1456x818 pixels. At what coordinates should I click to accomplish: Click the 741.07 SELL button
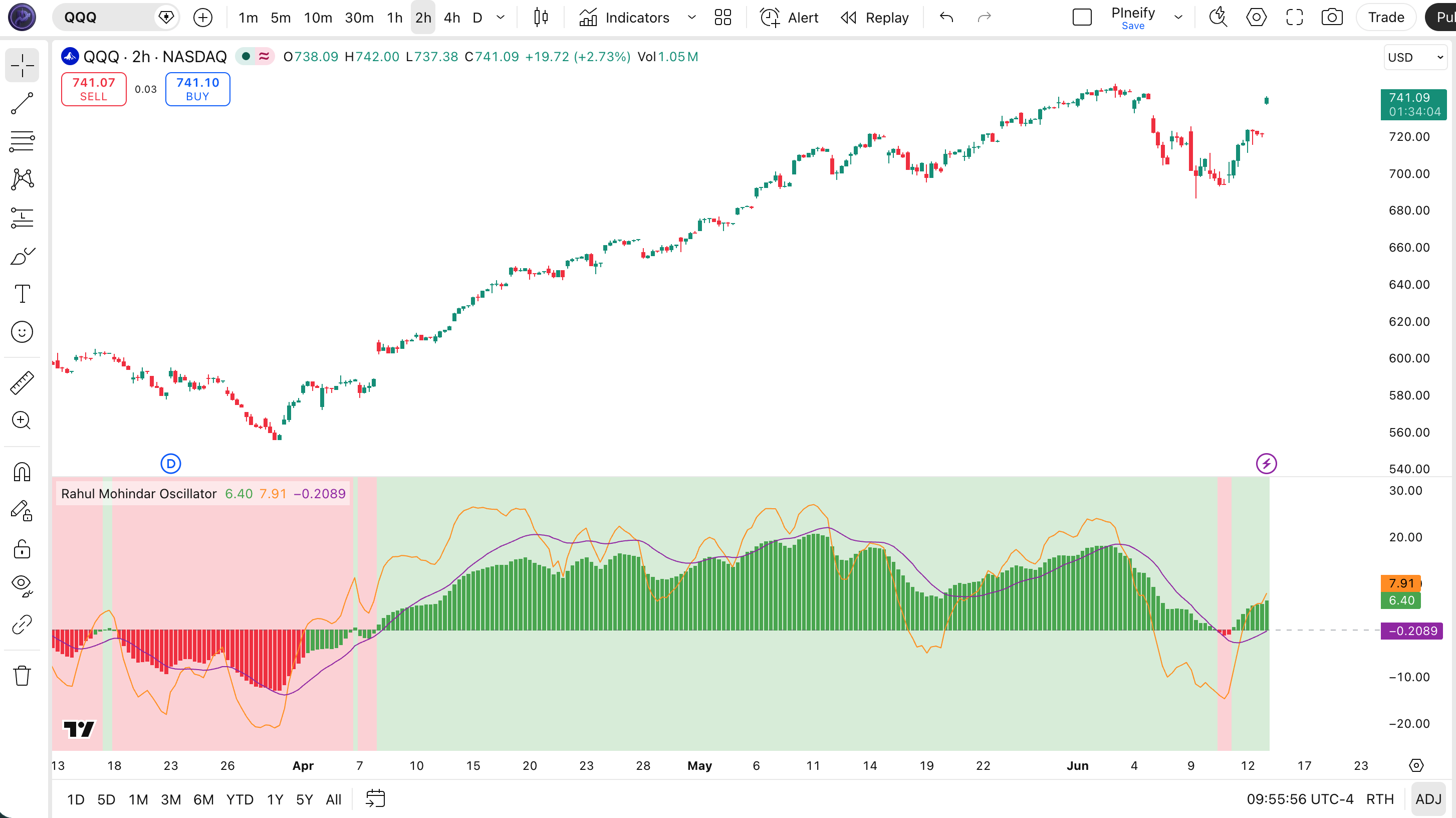(x=94, y=89)
